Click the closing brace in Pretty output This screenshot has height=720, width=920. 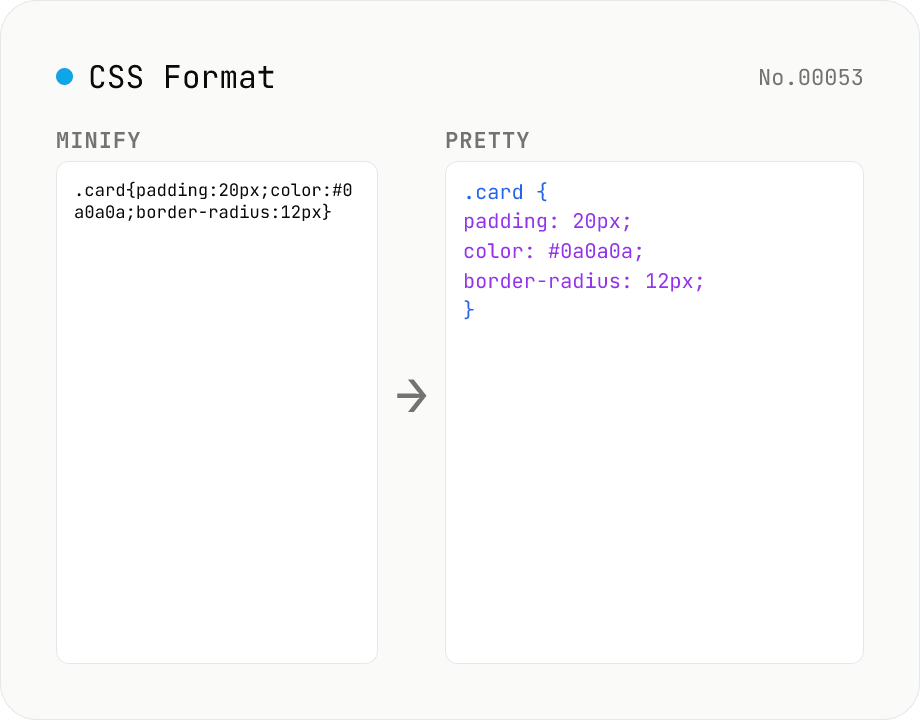click(x=469, y=310)
